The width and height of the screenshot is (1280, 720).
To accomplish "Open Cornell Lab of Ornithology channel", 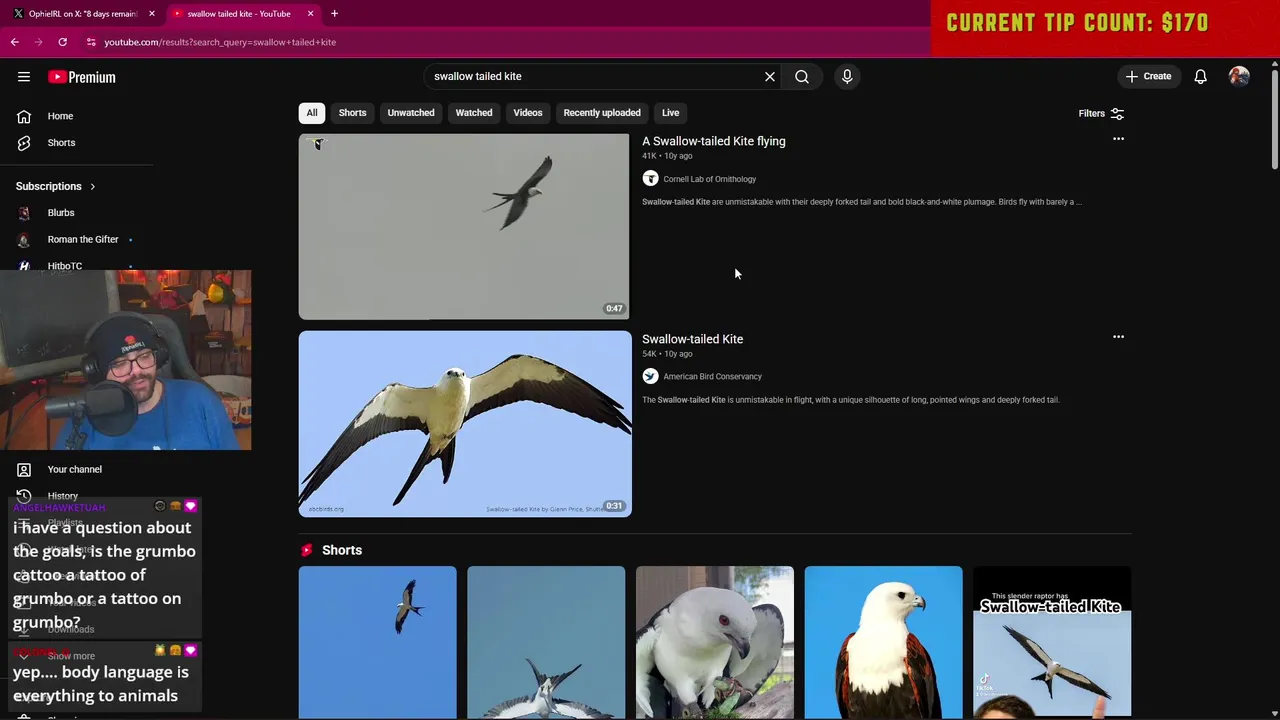I will coord(710,179).
